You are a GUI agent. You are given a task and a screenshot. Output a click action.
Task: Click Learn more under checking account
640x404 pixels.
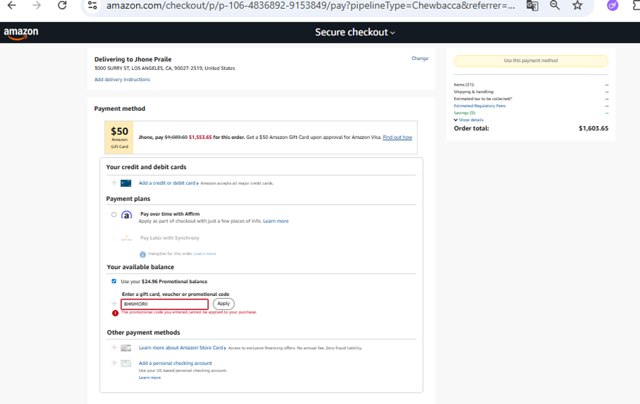(x=149, y=378)
